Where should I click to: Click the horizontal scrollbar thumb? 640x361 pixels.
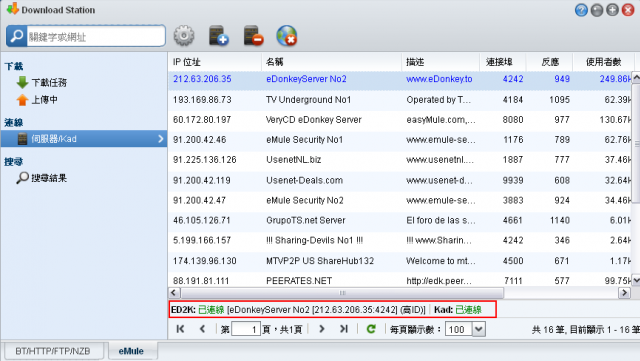point(342,293)
